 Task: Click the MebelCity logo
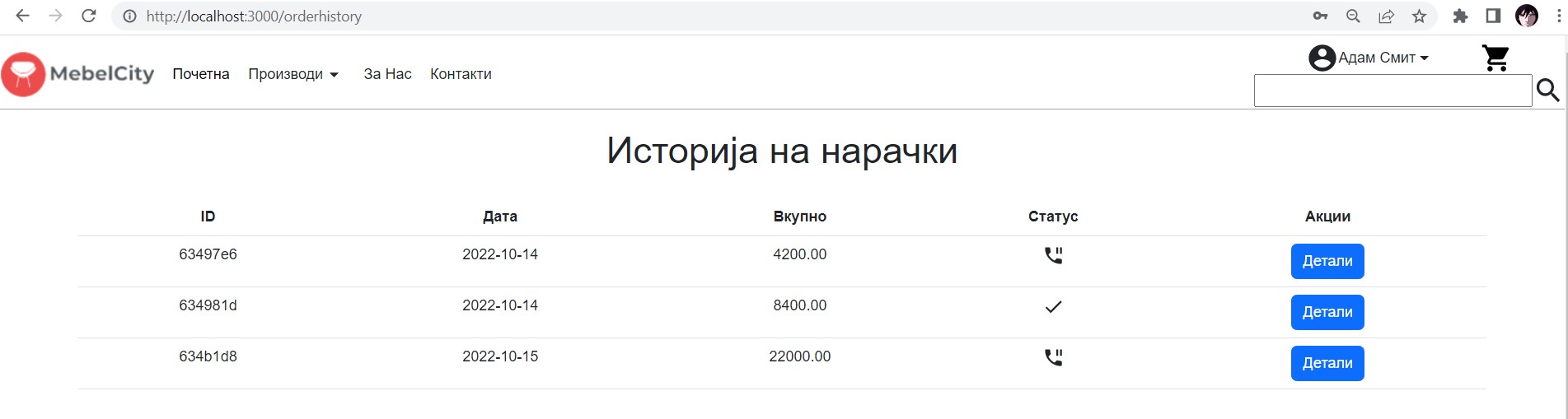(78, 74)
